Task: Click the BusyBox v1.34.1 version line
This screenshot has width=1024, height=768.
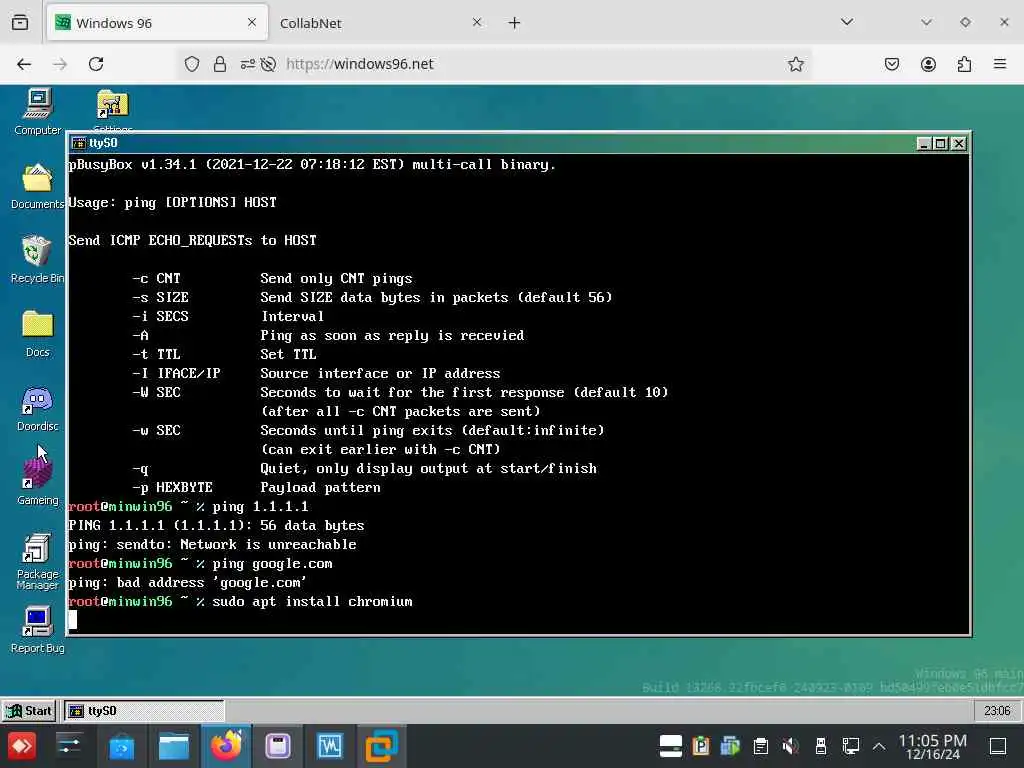Action: (312, 165)
